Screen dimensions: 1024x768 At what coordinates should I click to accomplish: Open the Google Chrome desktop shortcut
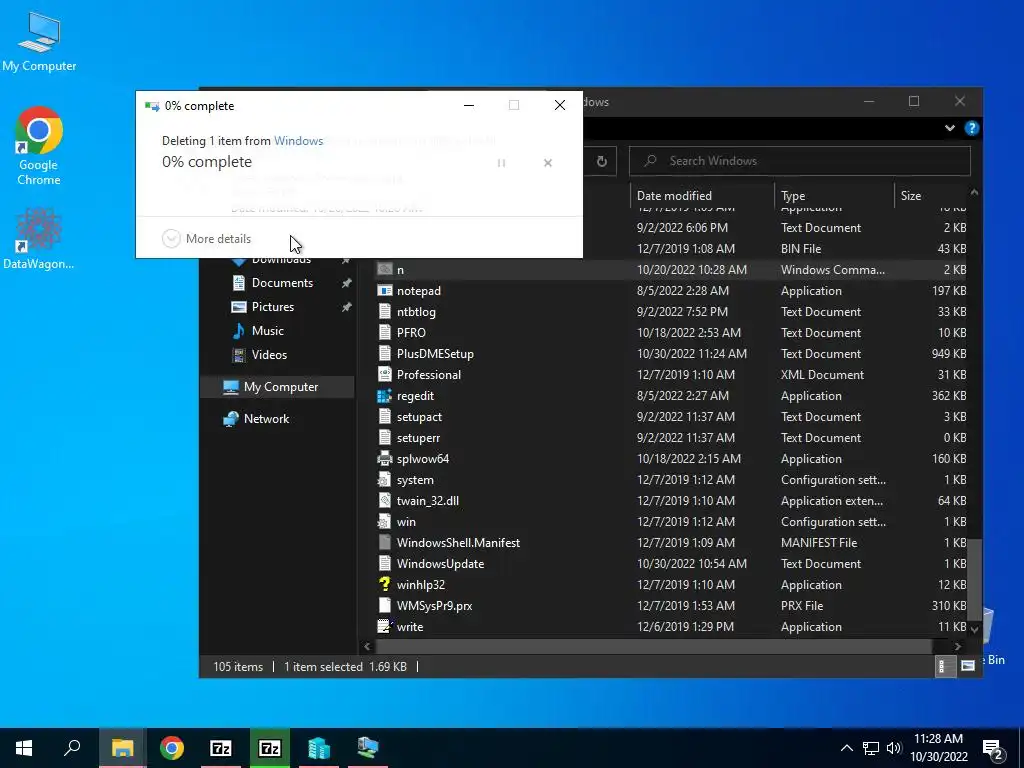[x=39, y=146]
